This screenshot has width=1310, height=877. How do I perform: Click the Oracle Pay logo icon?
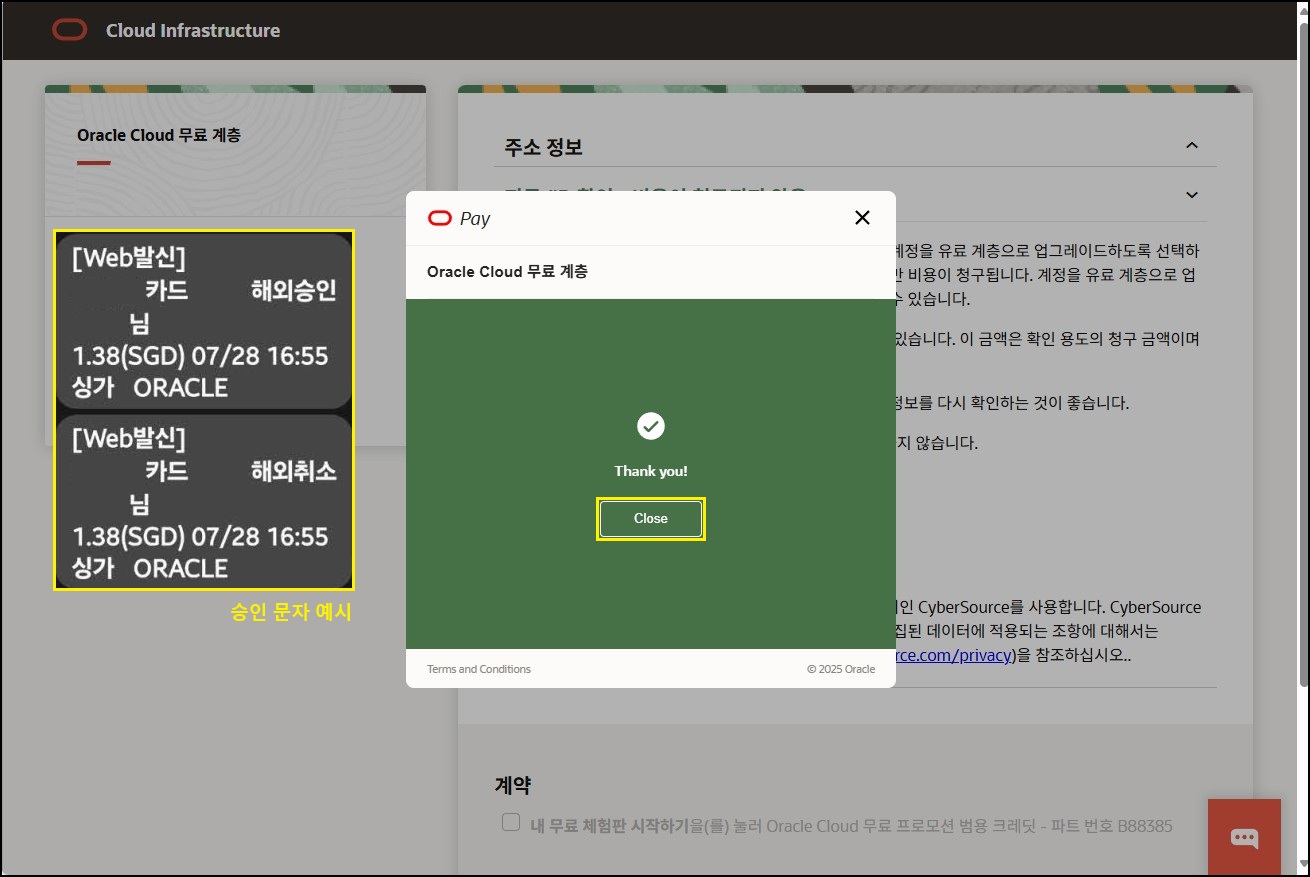pos(439,218)
